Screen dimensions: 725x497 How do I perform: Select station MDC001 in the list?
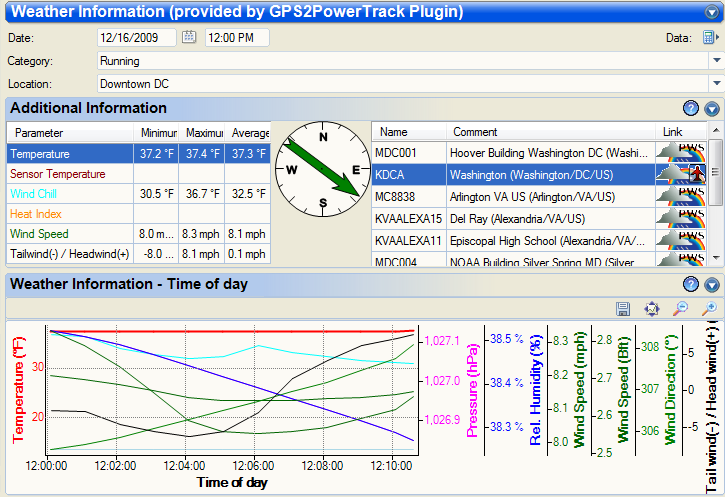539,153
